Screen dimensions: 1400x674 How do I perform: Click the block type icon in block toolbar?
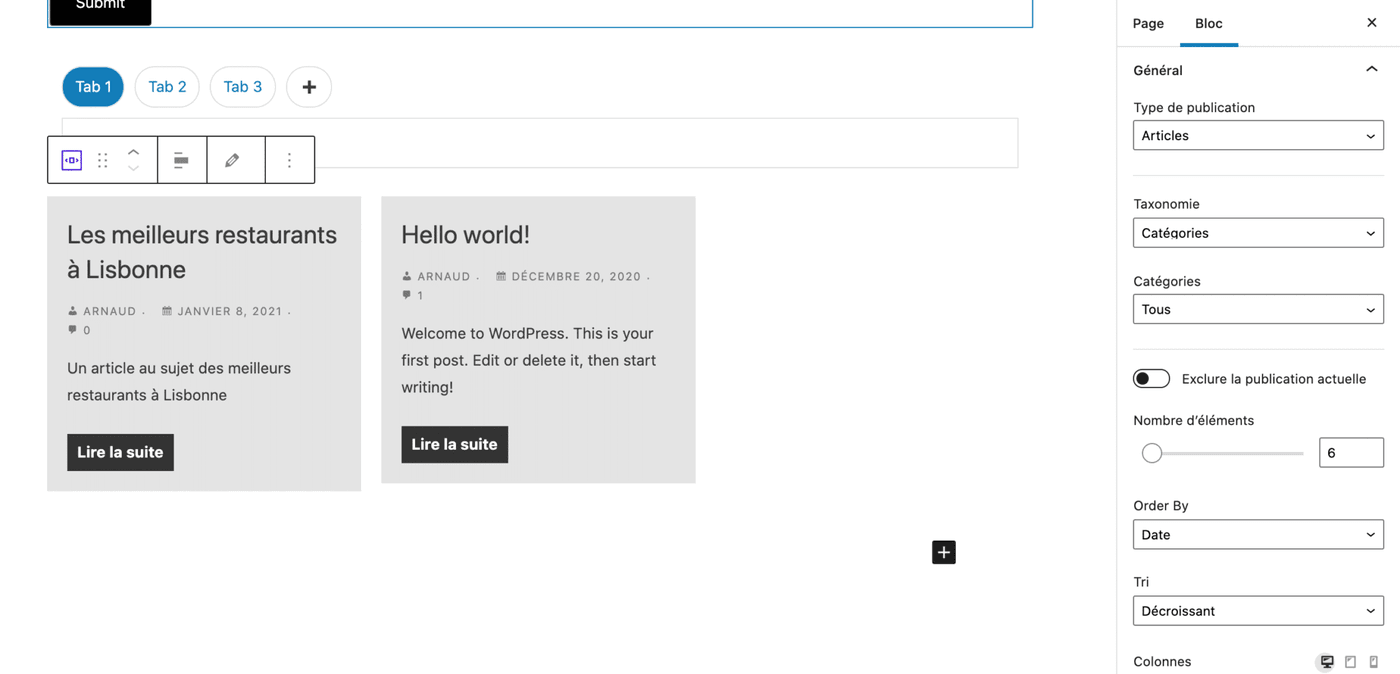tap(72, 160)
